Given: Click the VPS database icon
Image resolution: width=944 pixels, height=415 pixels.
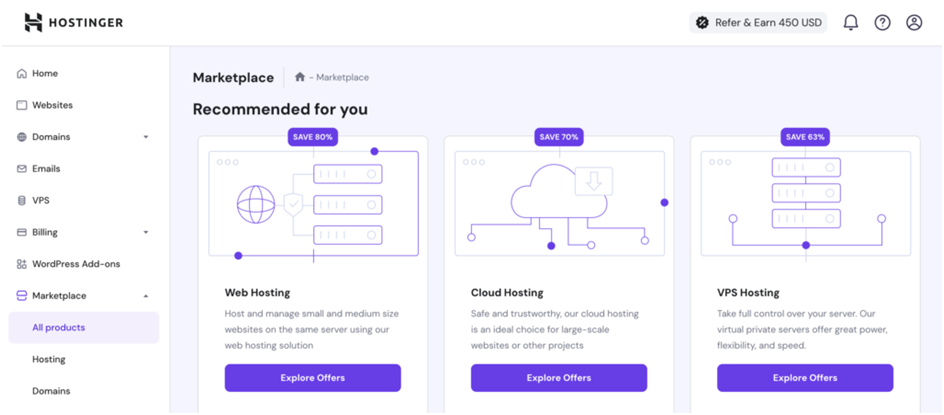Looking at the screenshot, I should [22, 201].
